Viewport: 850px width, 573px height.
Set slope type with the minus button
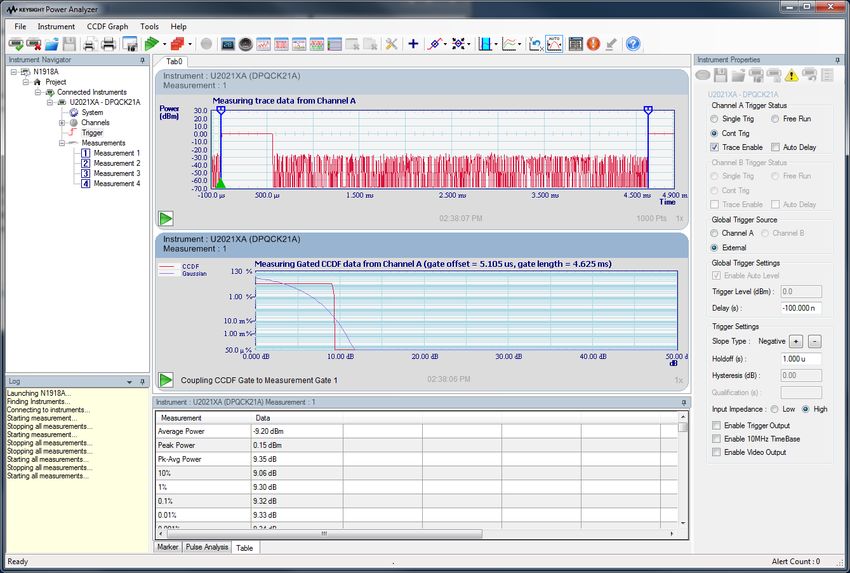(x=815, y=342)
